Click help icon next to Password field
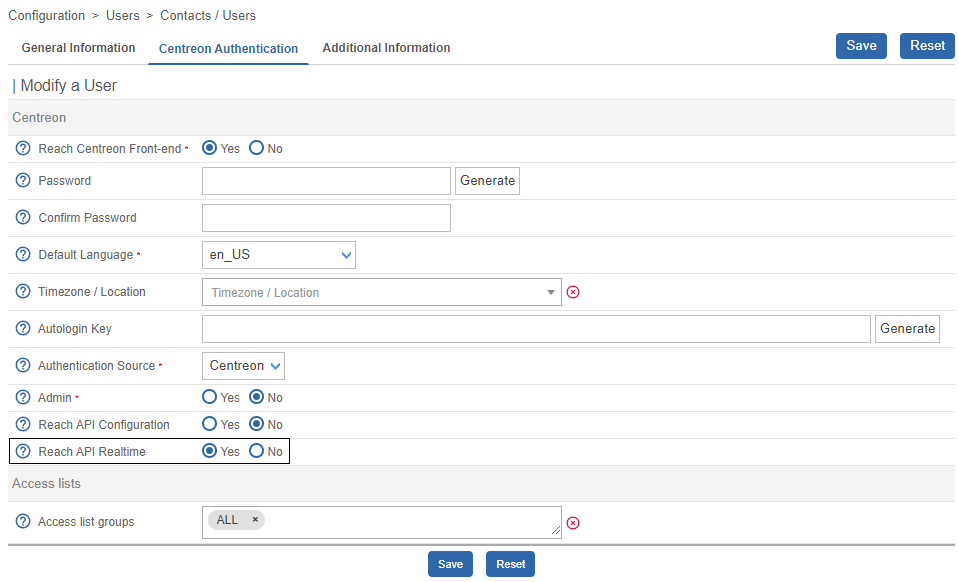 point(23,181)
